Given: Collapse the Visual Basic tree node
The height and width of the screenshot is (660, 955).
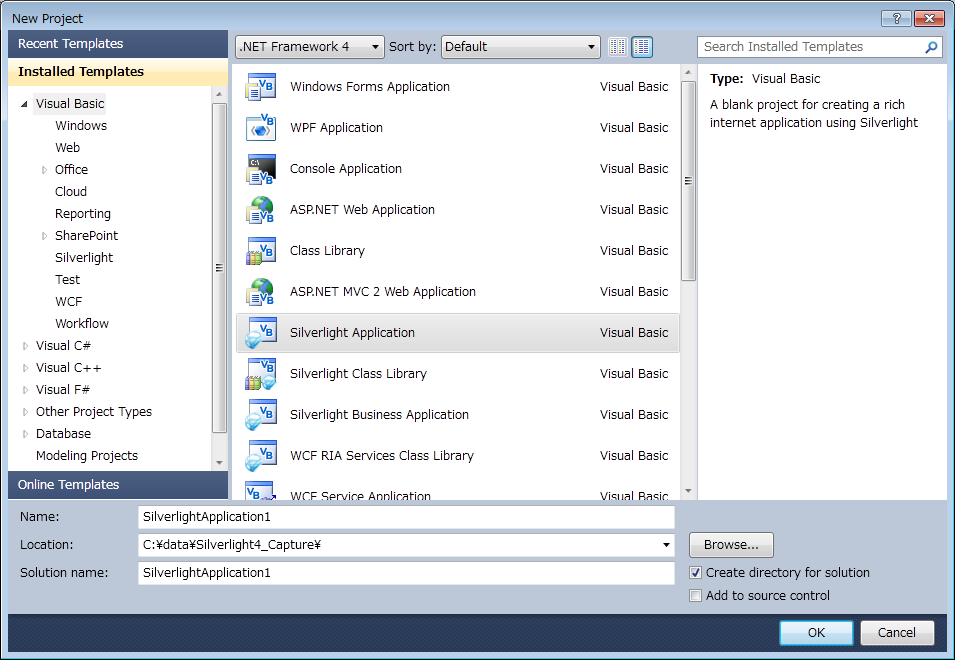Looking at the screenshot, I should [x=25, y=104].
